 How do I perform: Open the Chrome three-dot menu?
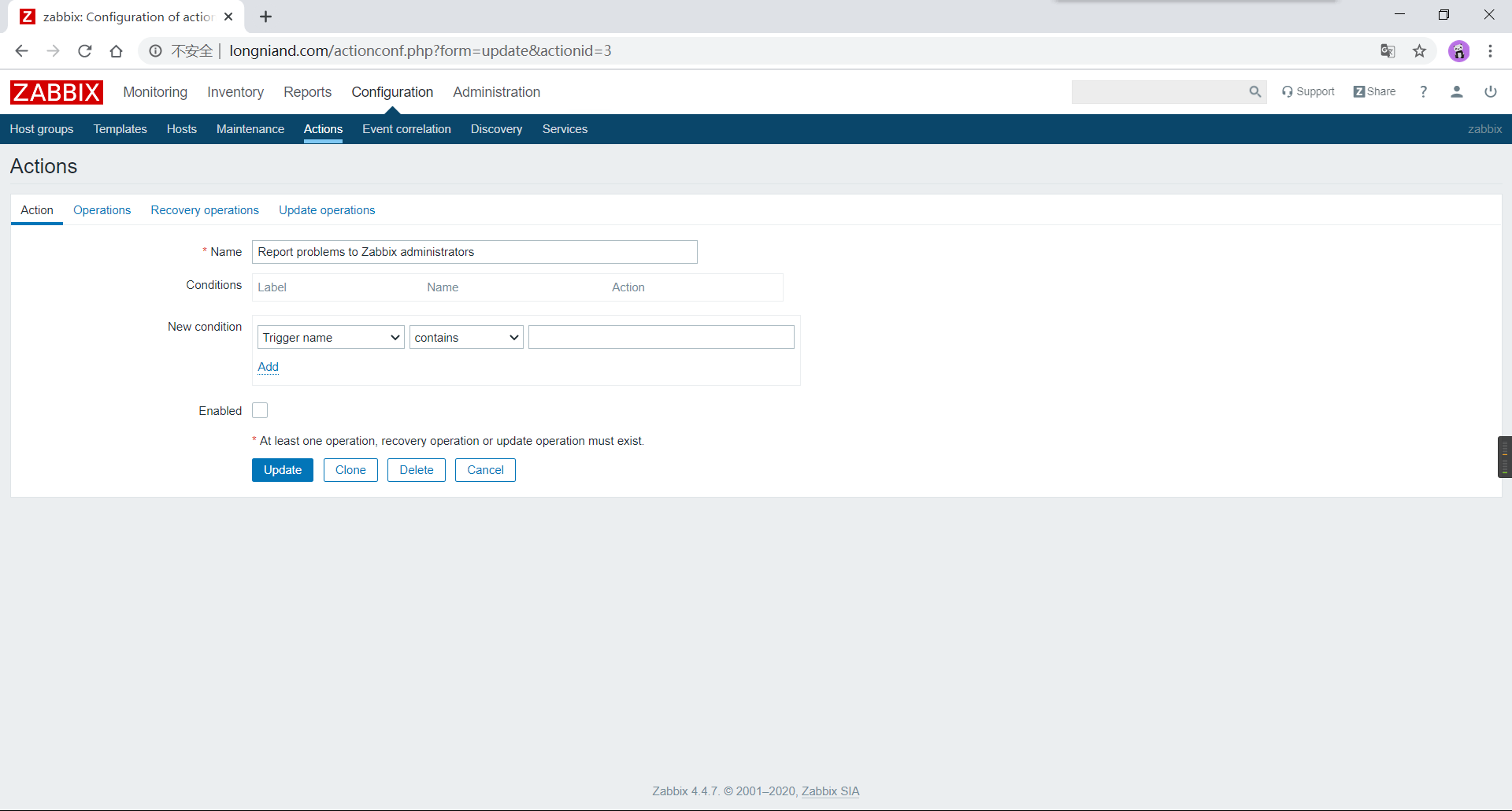point(1490,51)
